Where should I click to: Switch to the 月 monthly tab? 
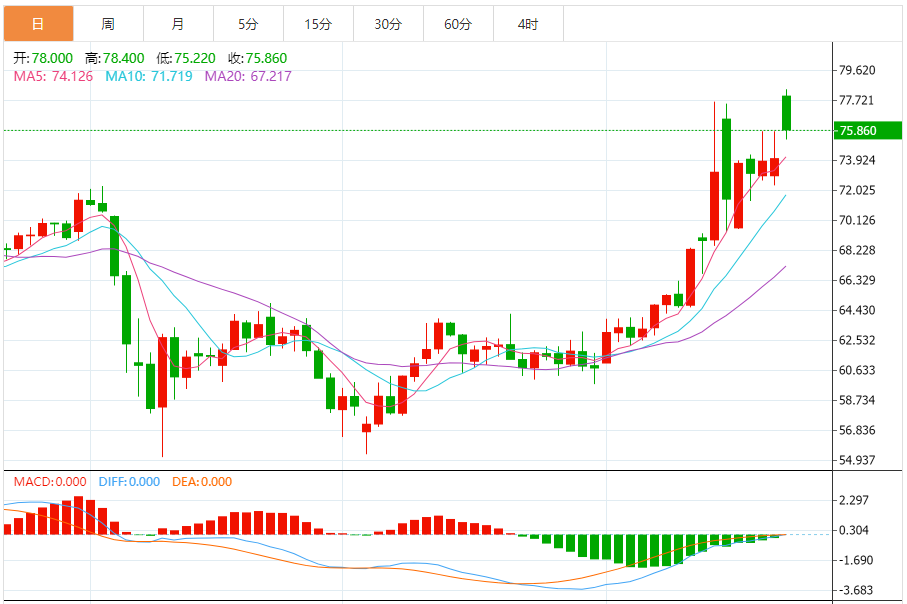178,24
